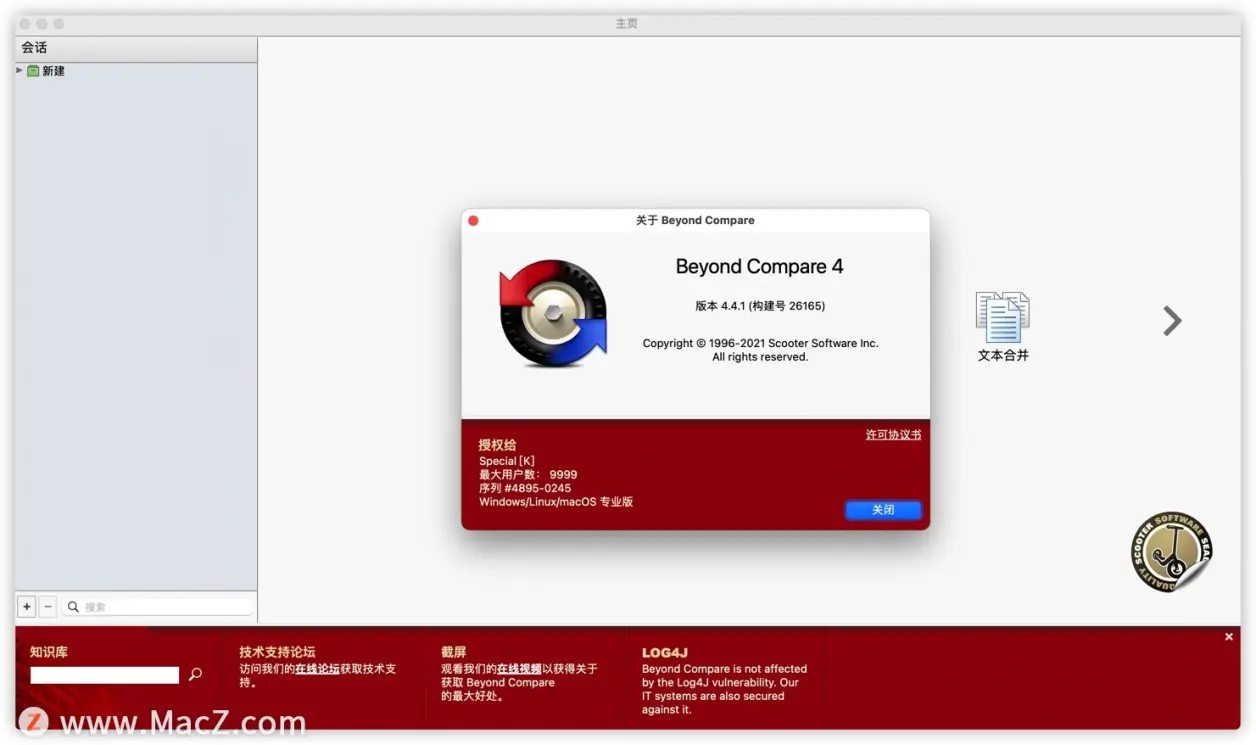Click the 技术支持论坛 heading
Screen dimensions: 1256x745
(277, 652)
